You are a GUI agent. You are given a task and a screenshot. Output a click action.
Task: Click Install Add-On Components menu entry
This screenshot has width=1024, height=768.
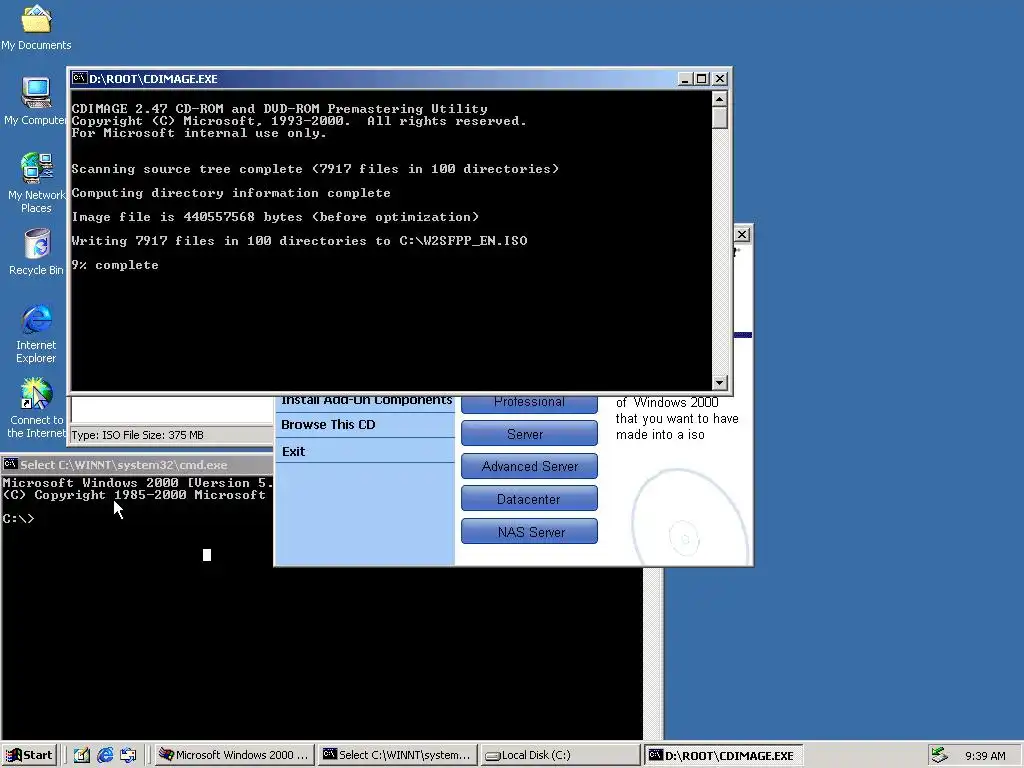point(366,401)
